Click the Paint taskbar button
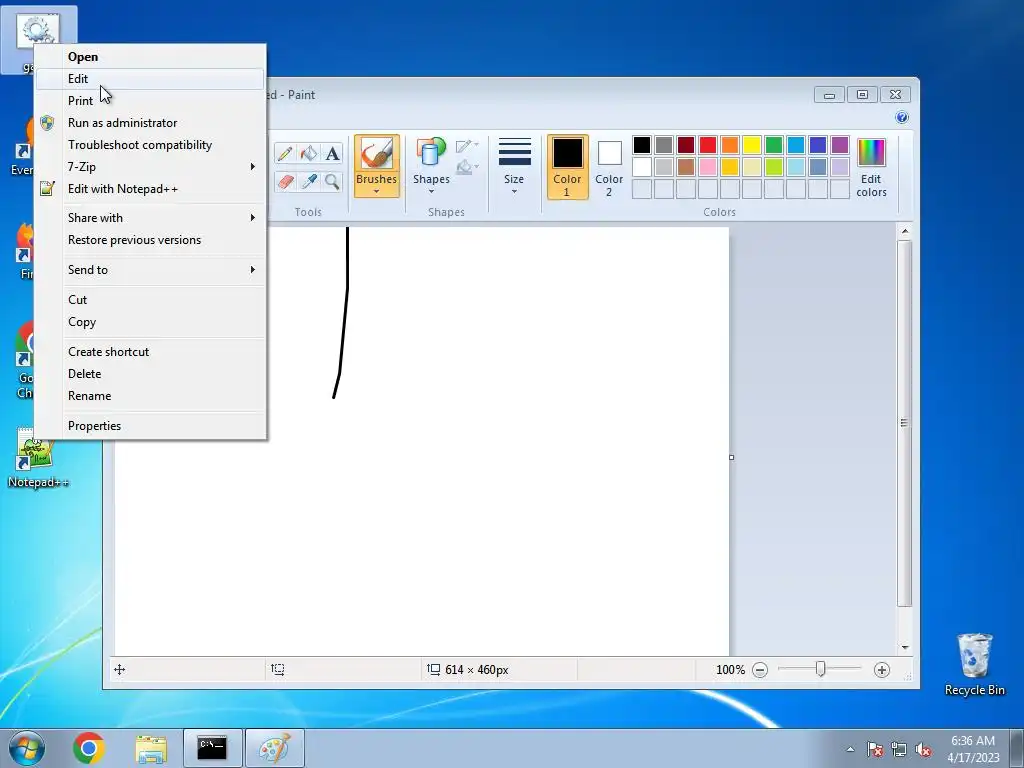1024x768 pixels. tap(275, 748)
